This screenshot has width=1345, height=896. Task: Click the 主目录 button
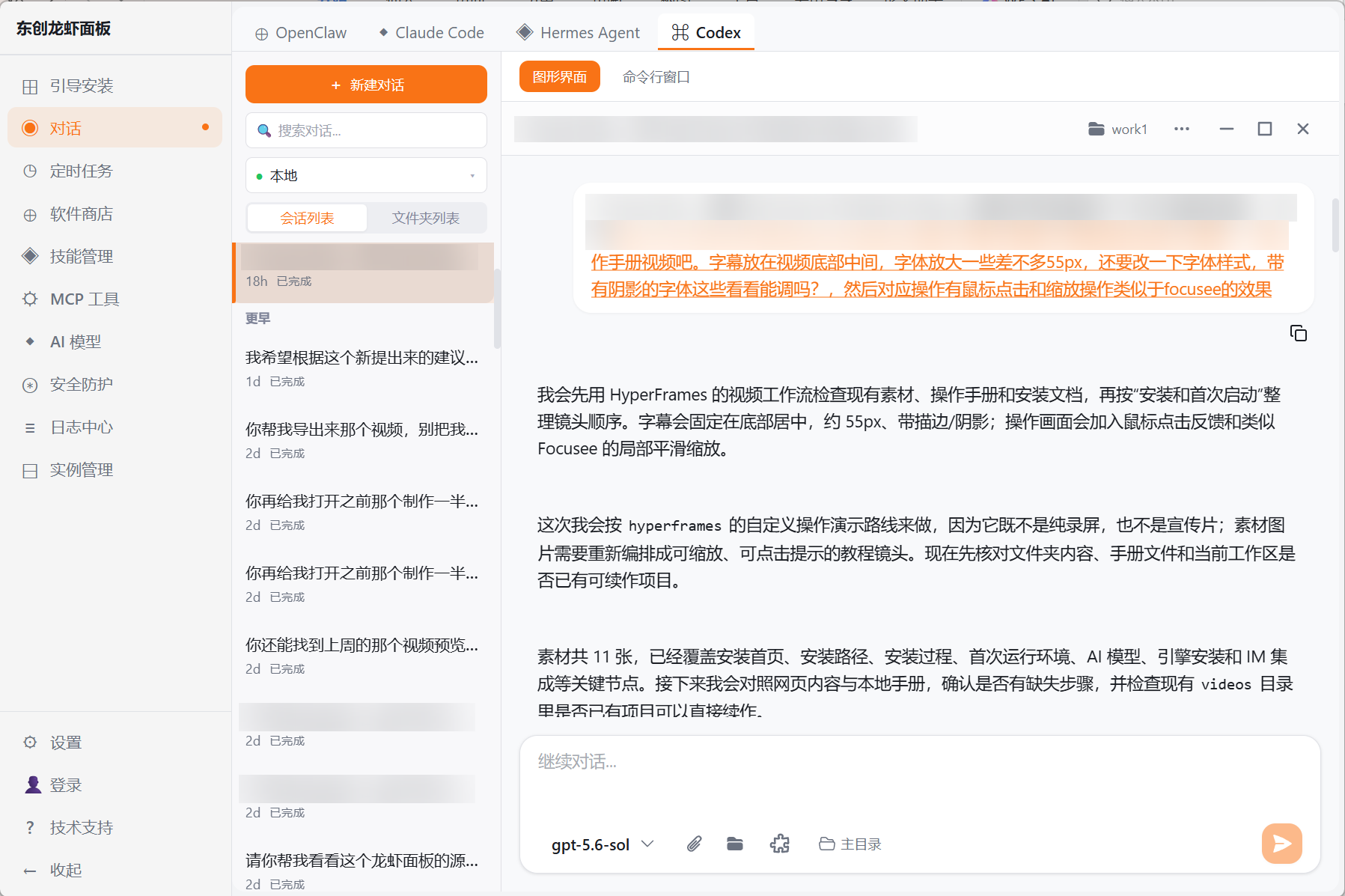pos(850,844)
